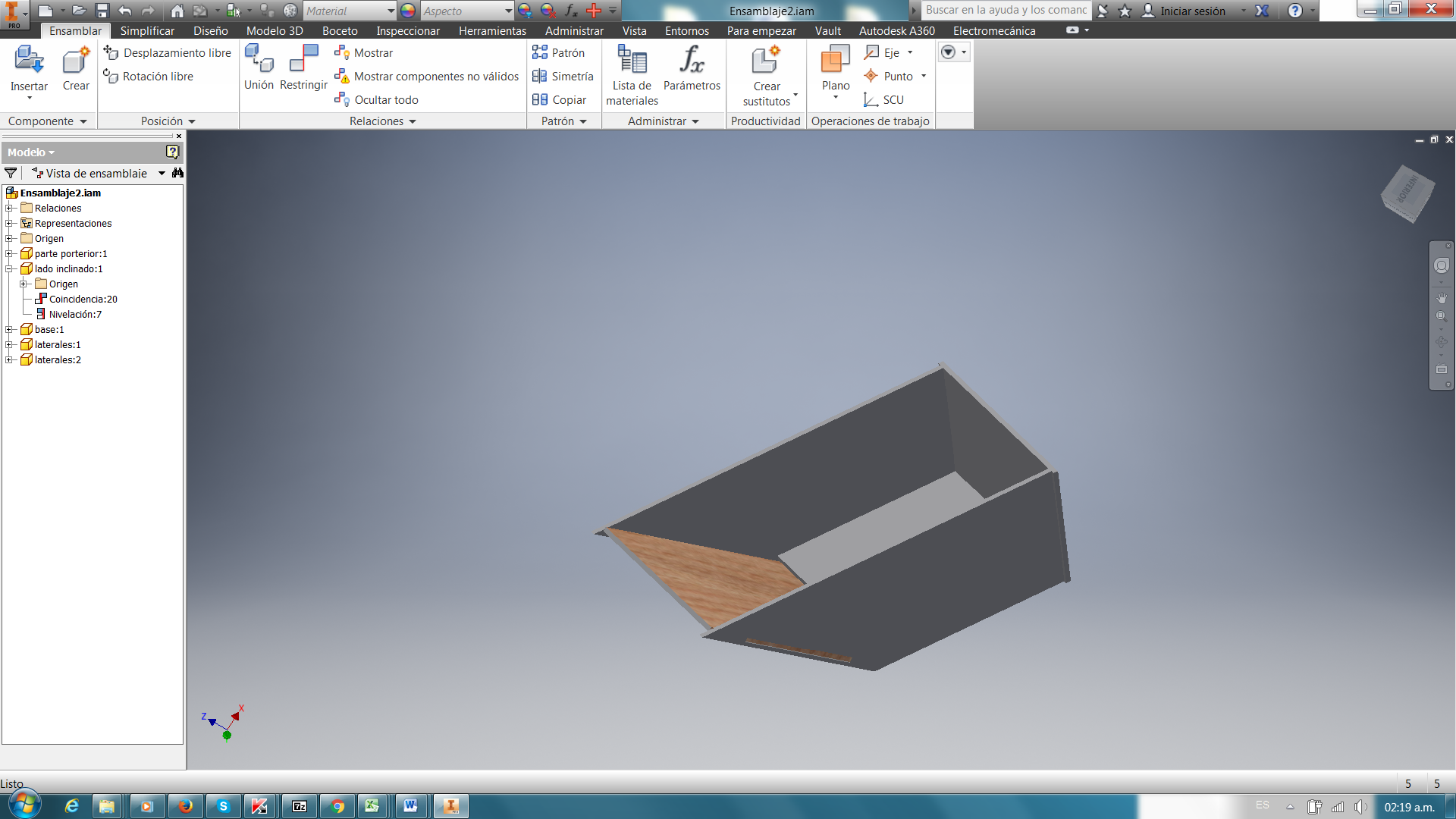This screenshot has height=819, width=1456.
Task: Open the Inspeccionar ribbon tab
Action: coord(408,31)
